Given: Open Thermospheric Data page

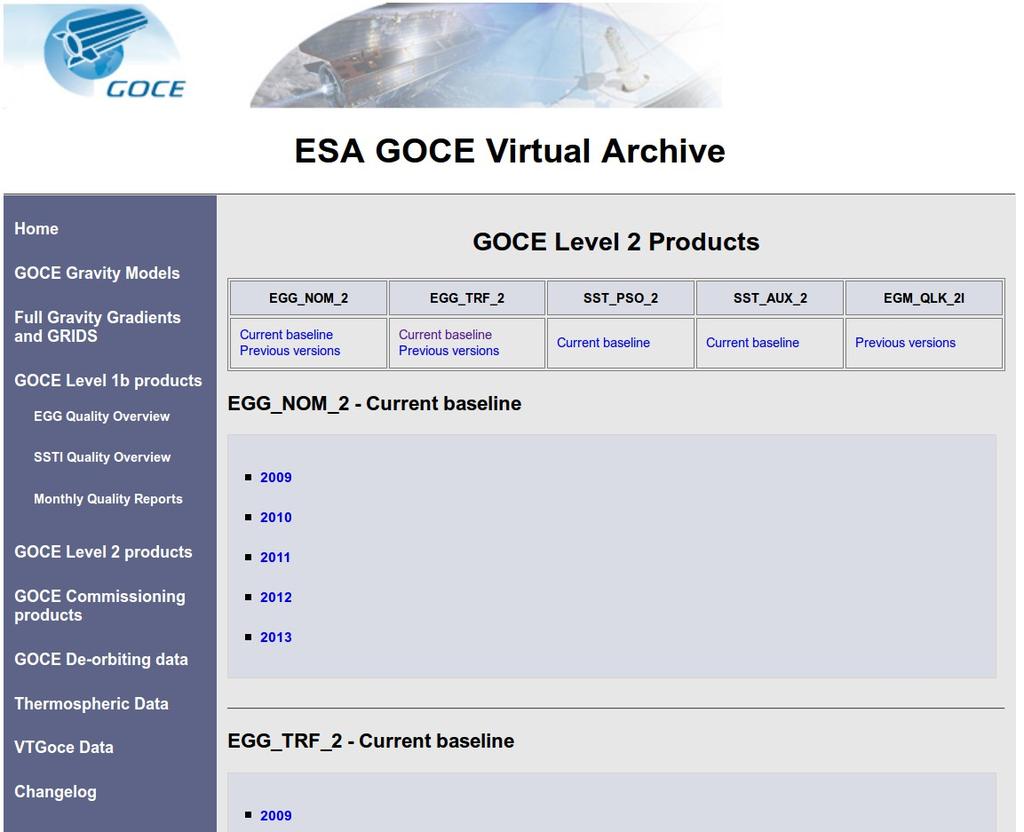Looking at the screenshot, I should 91,704.
